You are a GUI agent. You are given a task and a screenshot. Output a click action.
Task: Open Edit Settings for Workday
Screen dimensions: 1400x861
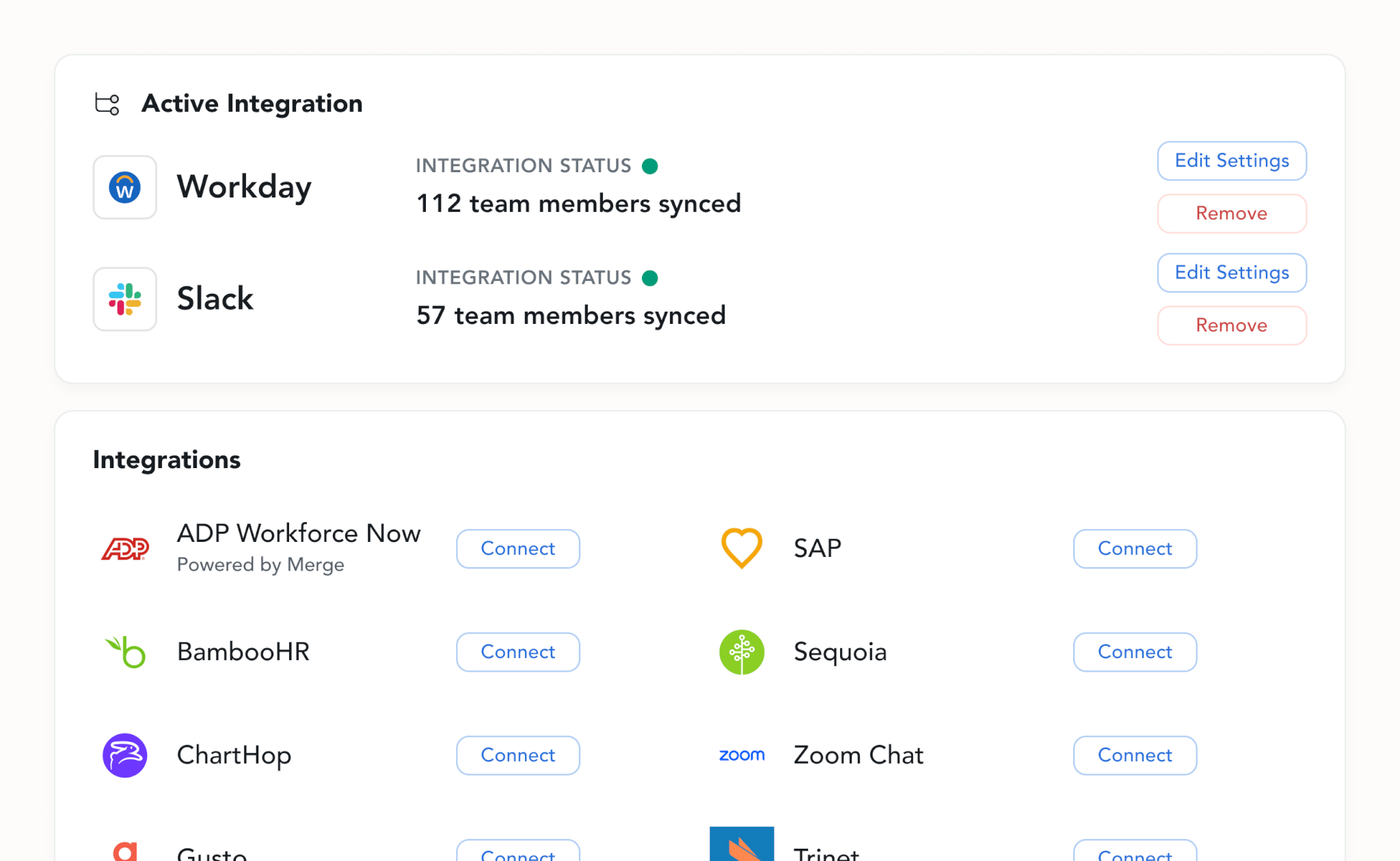coord(1232,161)
